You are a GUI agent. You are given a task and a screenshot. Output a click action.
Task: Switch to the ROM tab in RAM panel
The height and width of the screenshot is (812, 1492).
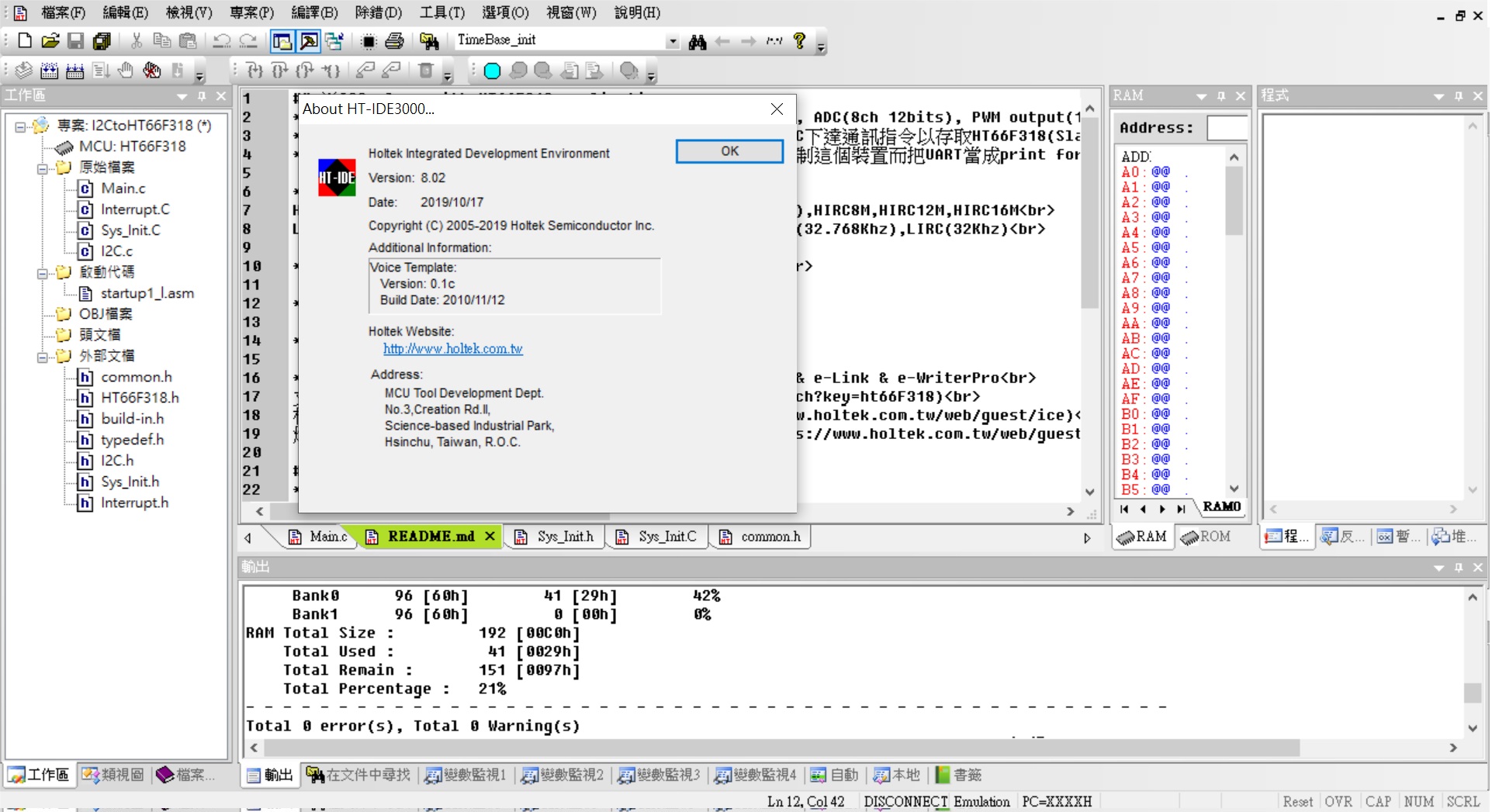coord(1206,537)
